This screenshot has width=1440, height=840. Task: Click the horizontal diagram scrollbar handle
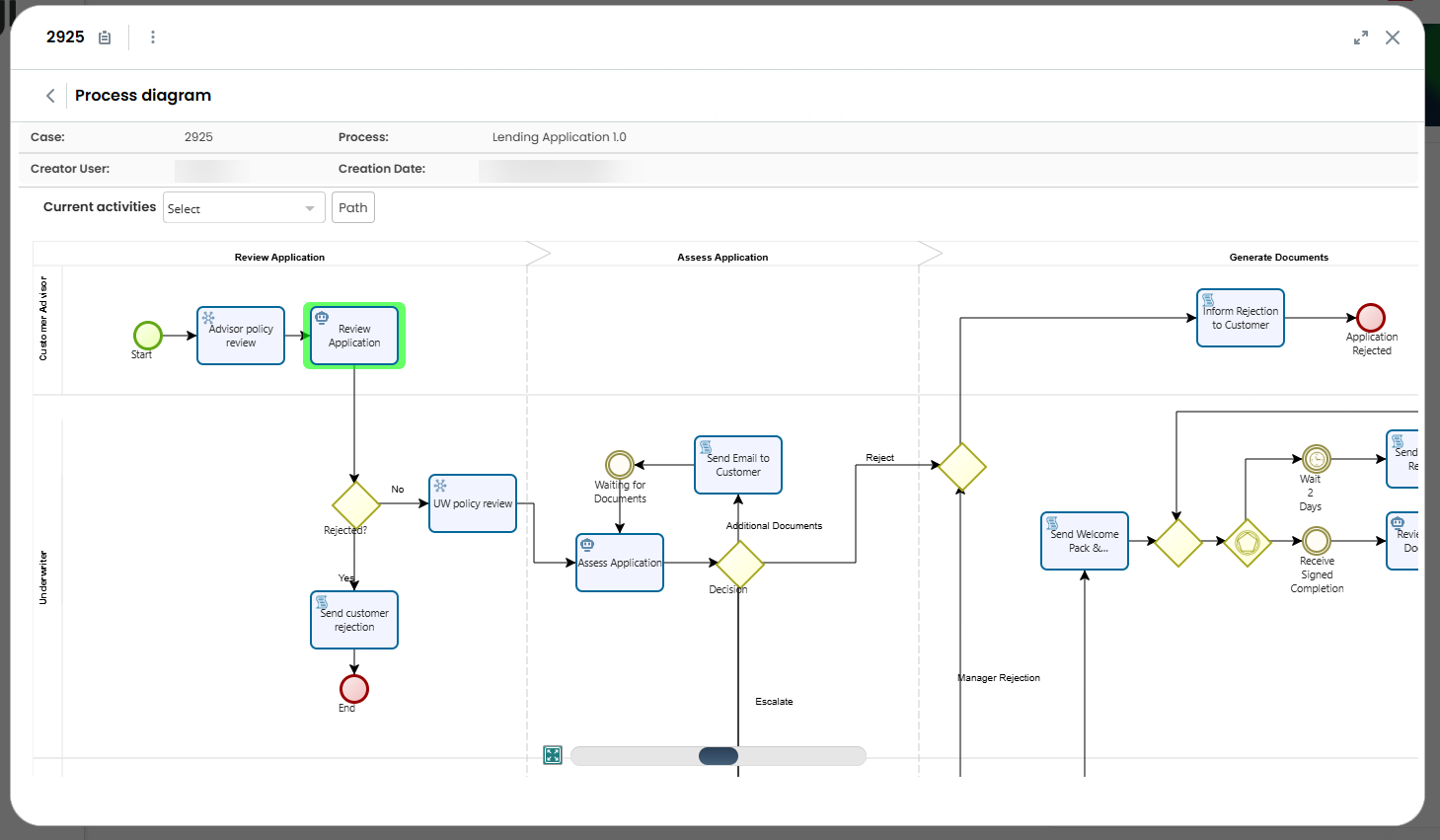point(718,755)
